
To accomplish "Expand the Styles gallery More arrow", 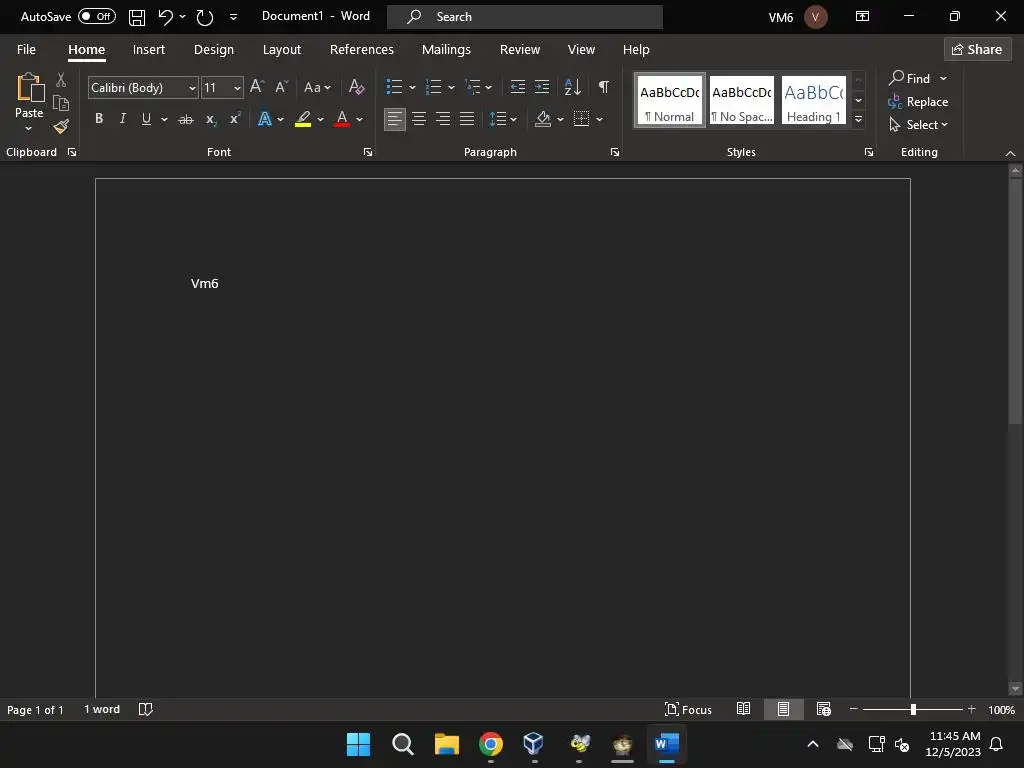I will [859, 120].
